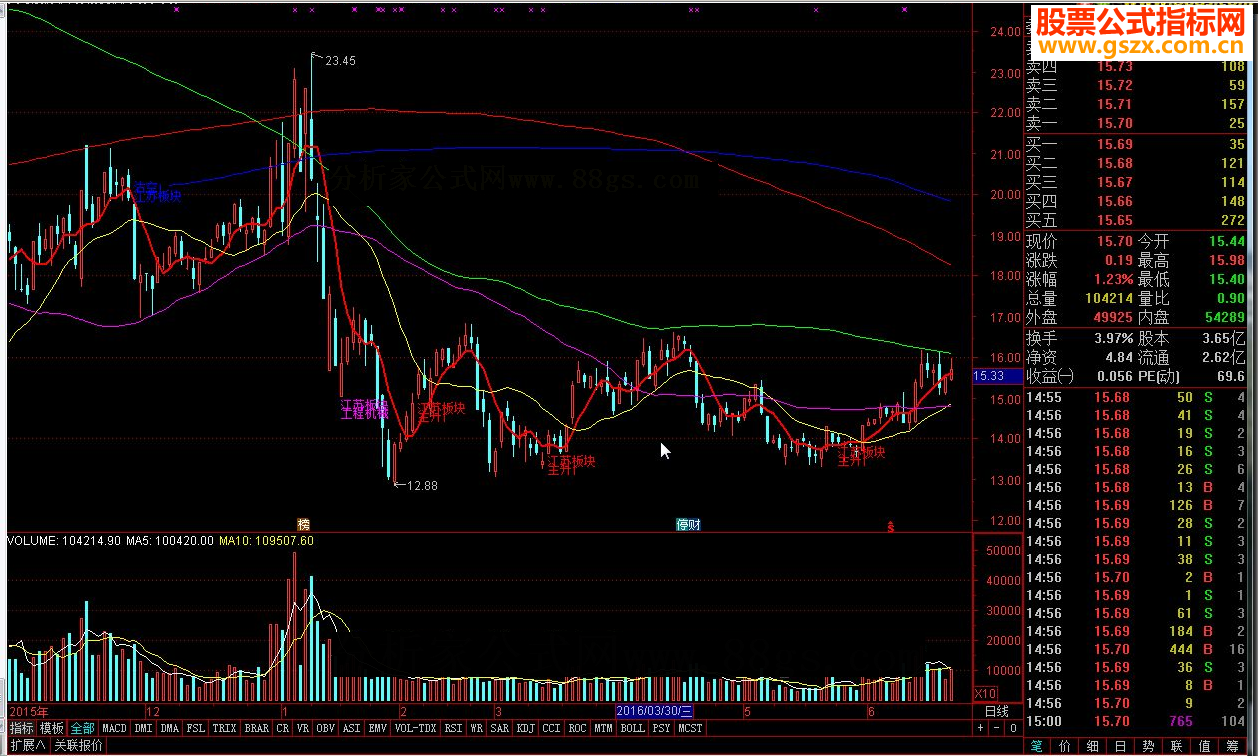This screenshot has height=756, width=1258.
Task: Click the 榜 marker icon on chart
Action: 303,524
